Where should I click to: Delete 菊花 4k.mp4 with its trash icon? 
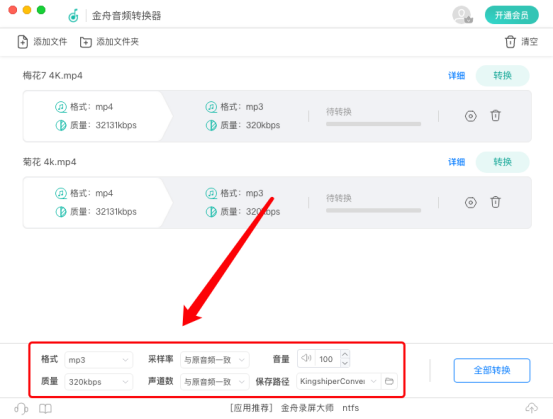tap(495, 202)
